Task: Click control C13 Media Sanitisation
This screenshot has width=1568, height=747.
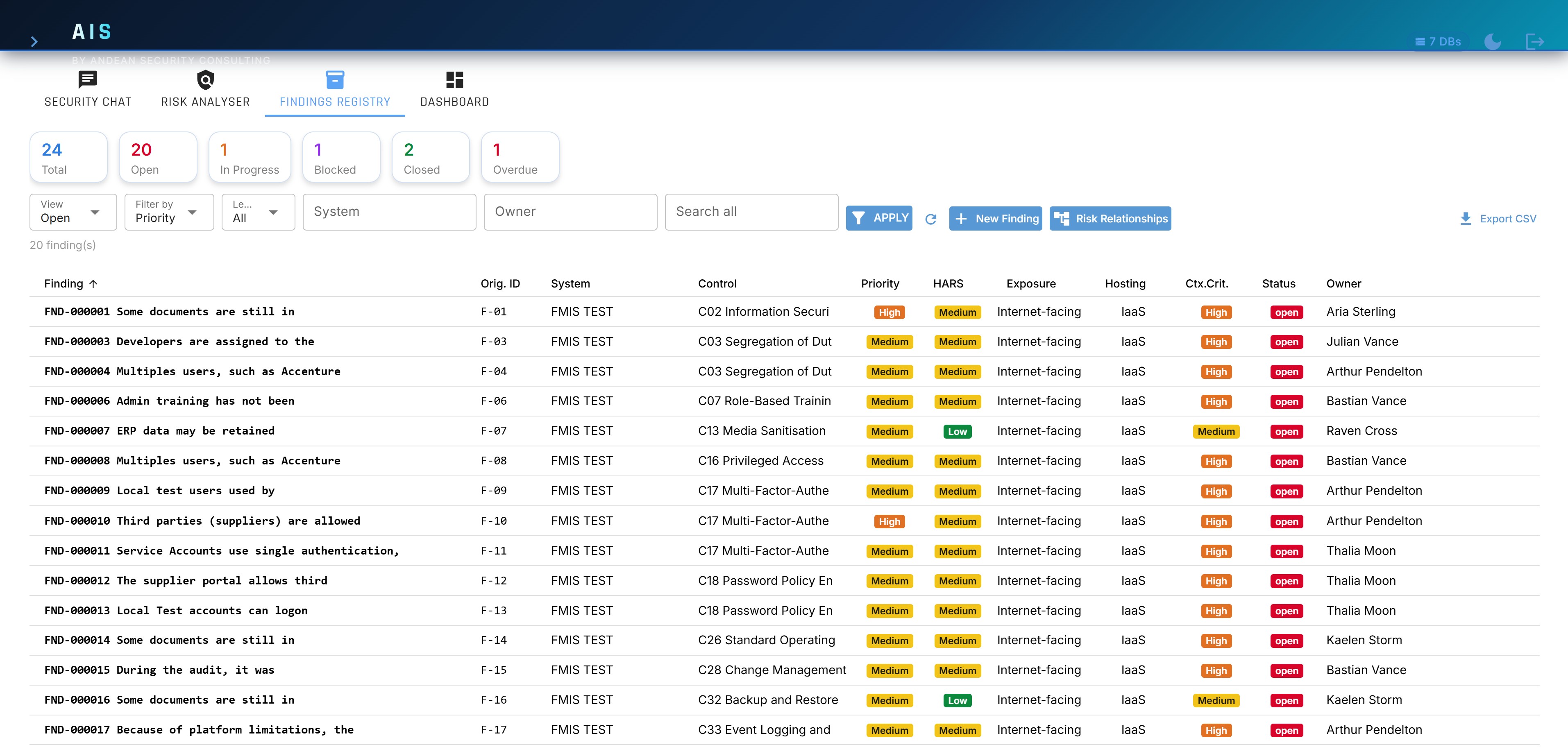Action: [762, 431]
